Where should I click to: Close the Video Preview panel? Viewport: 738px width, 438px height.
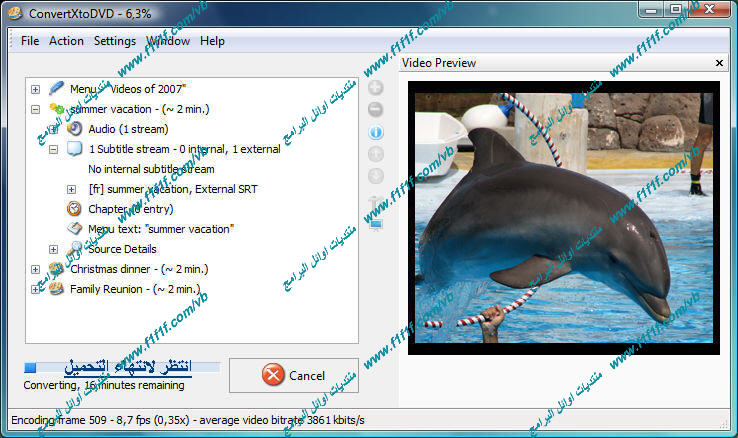[x=718, y=63]
